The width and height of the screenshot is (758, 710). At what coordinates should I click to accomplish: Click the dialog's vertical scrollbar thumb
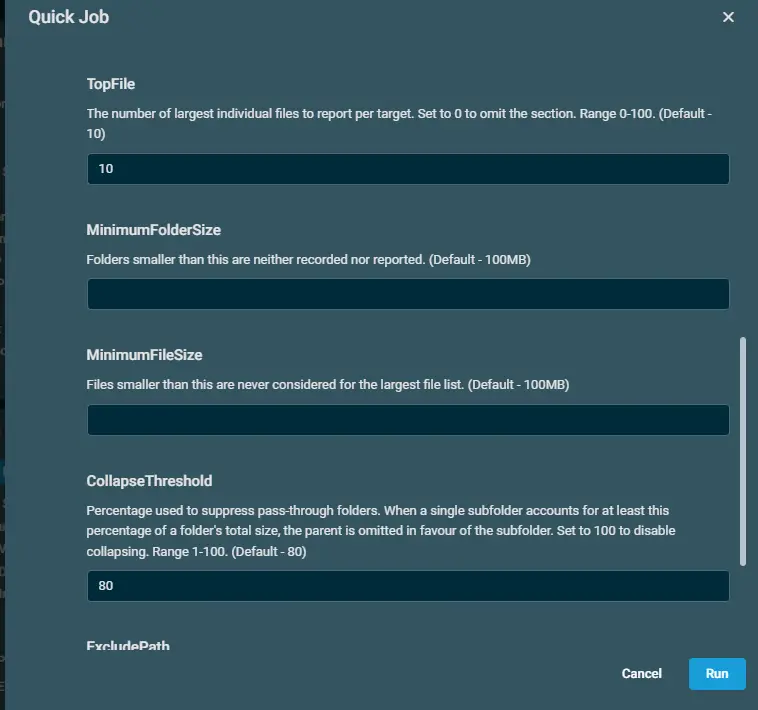[743, 451]
